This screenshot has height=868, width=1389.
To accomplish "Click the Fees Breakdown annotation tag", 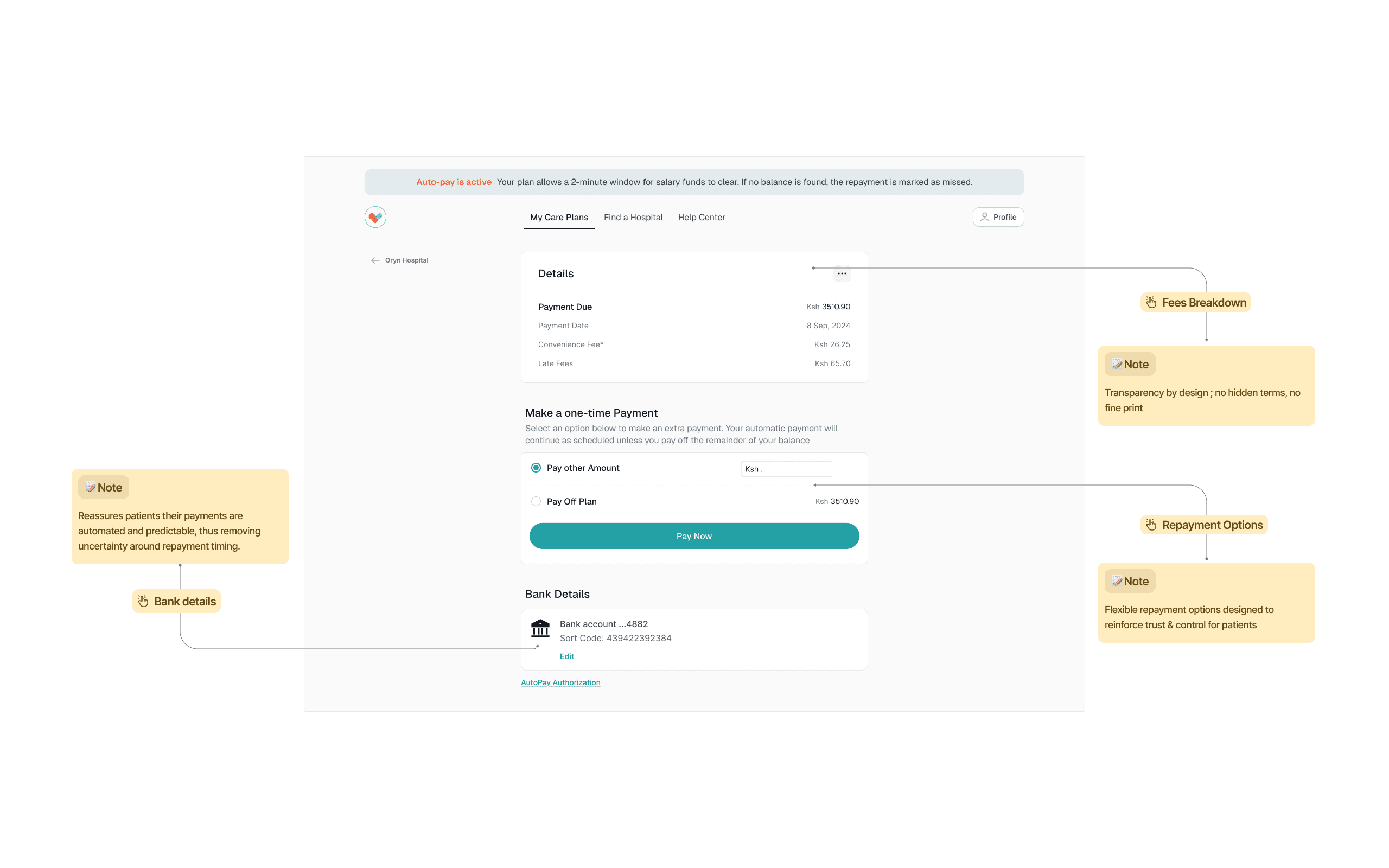I will pyautogui.click(x=1196, y=303).
